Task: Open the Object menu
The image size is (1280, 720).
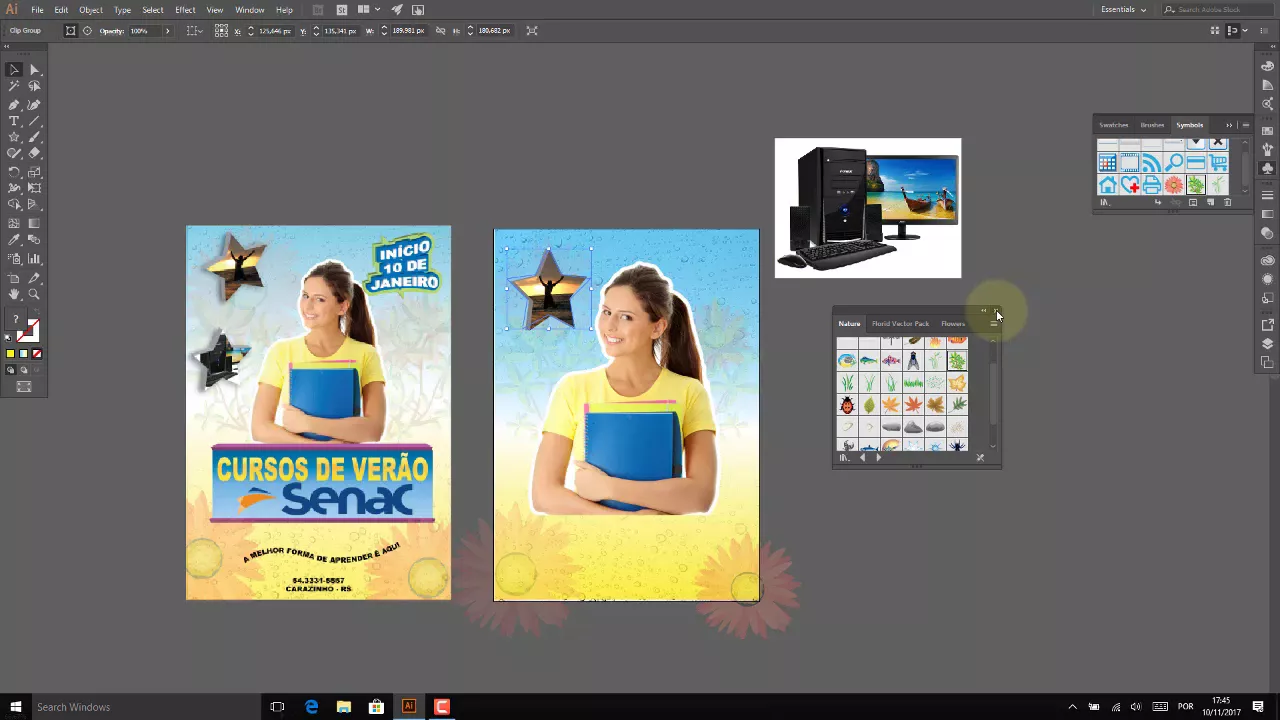Action: [x=91, y=9]
